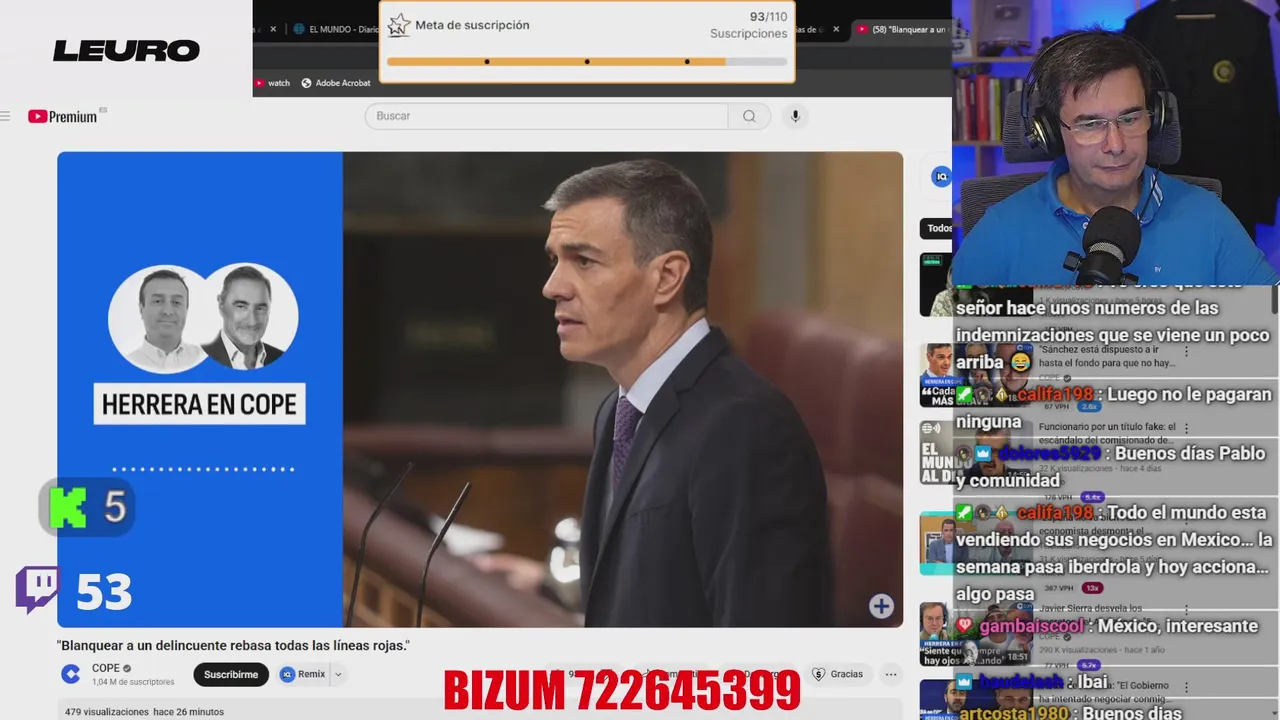The height and width of the screenshot is (720, 1280).
Task: Start voice search with microphone icon
Action: [796, 116]
